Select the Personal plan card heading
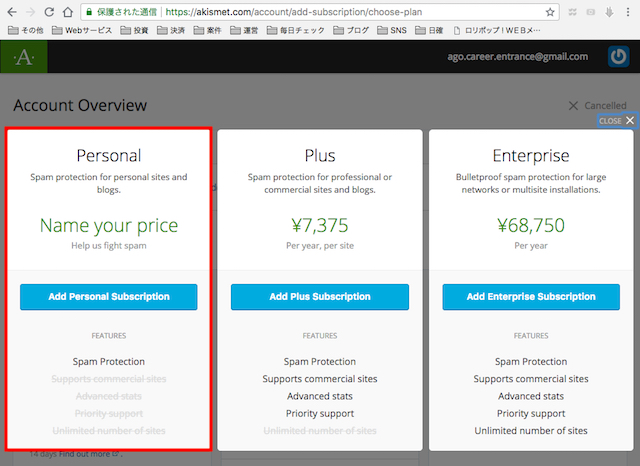640x466 pixels. point(108,155)
